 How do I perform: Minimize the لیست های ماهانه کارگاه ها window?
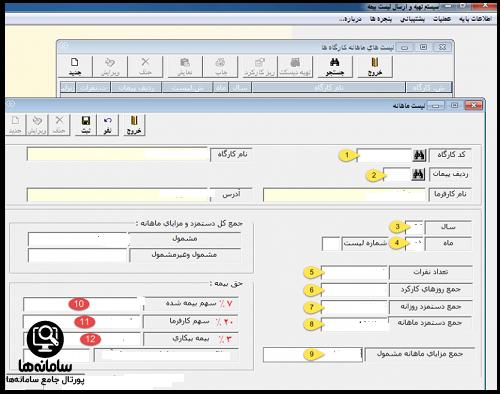(404, 48)
